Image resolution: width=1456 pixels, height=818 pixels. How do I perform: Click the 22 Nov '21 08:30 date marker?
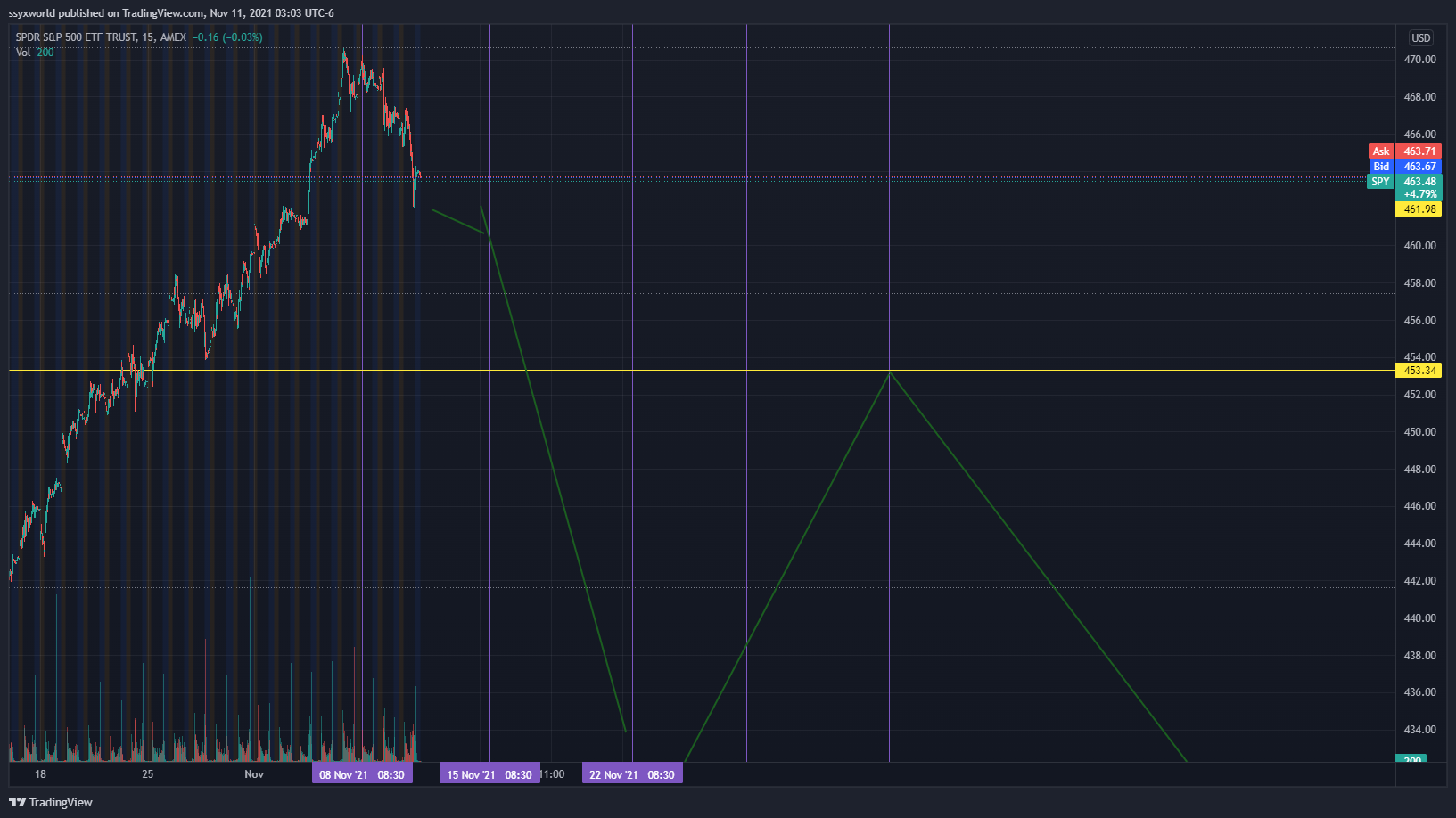[632, 774]
